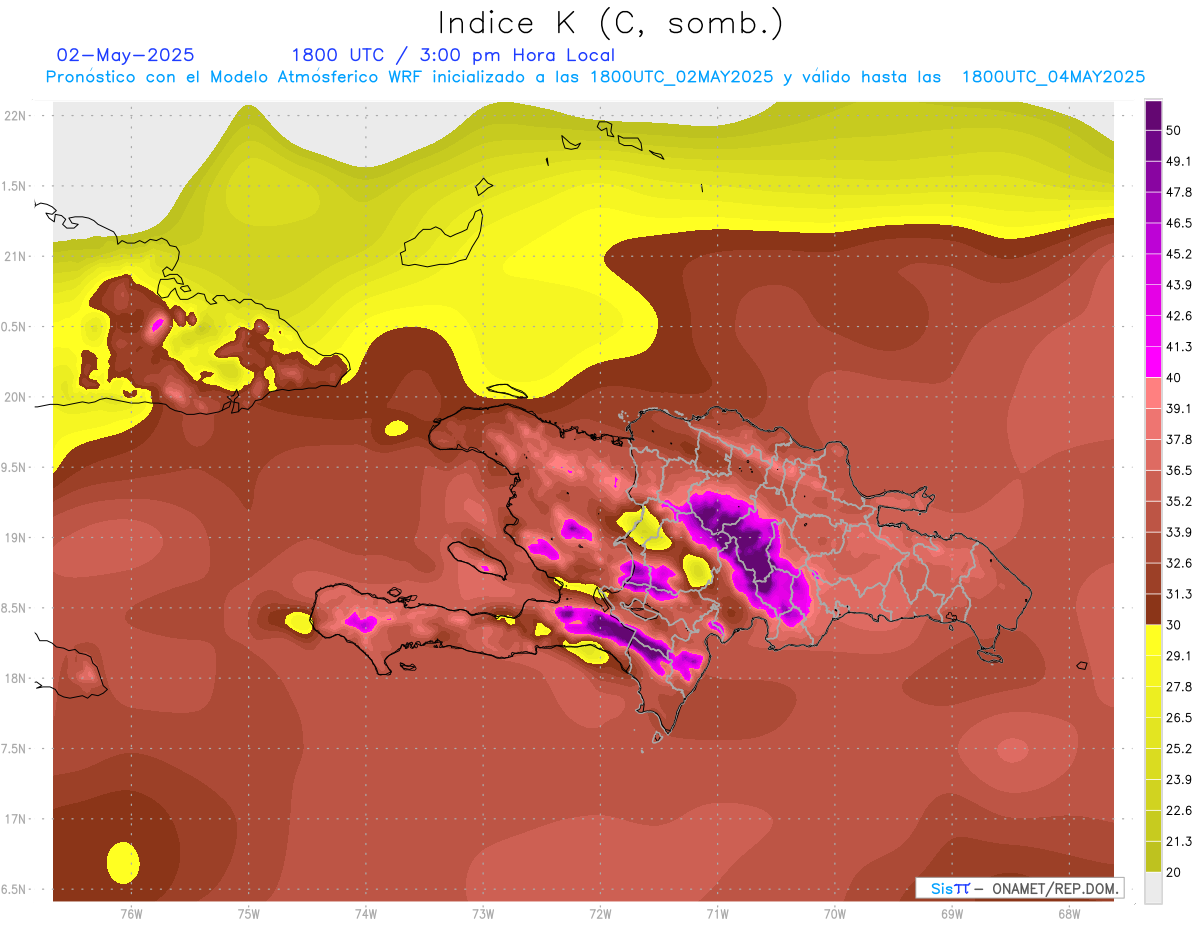Image resolution: width=1200 pixels, height=927 pixels.
Task: Click the 'Indice K (C, somb.)' title
Action: (x=611, y=23)
